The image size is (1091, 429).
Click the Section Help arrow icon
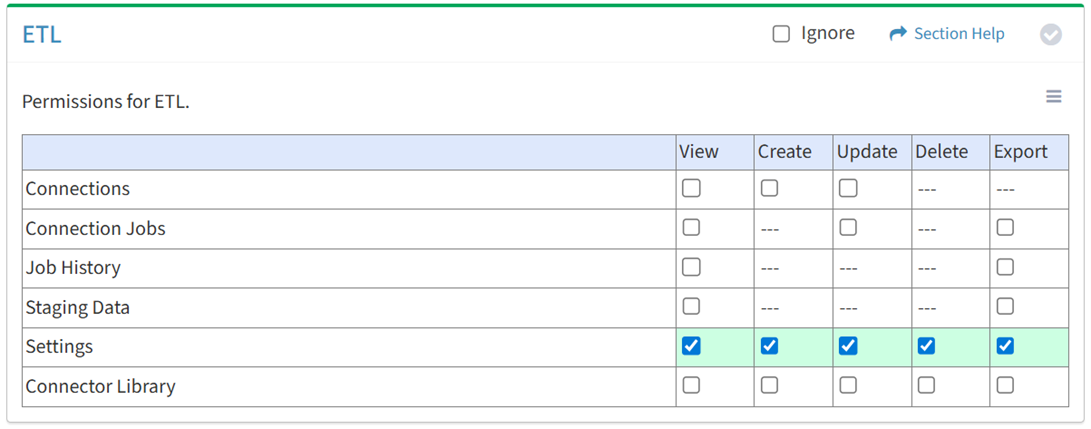(897, 34)
